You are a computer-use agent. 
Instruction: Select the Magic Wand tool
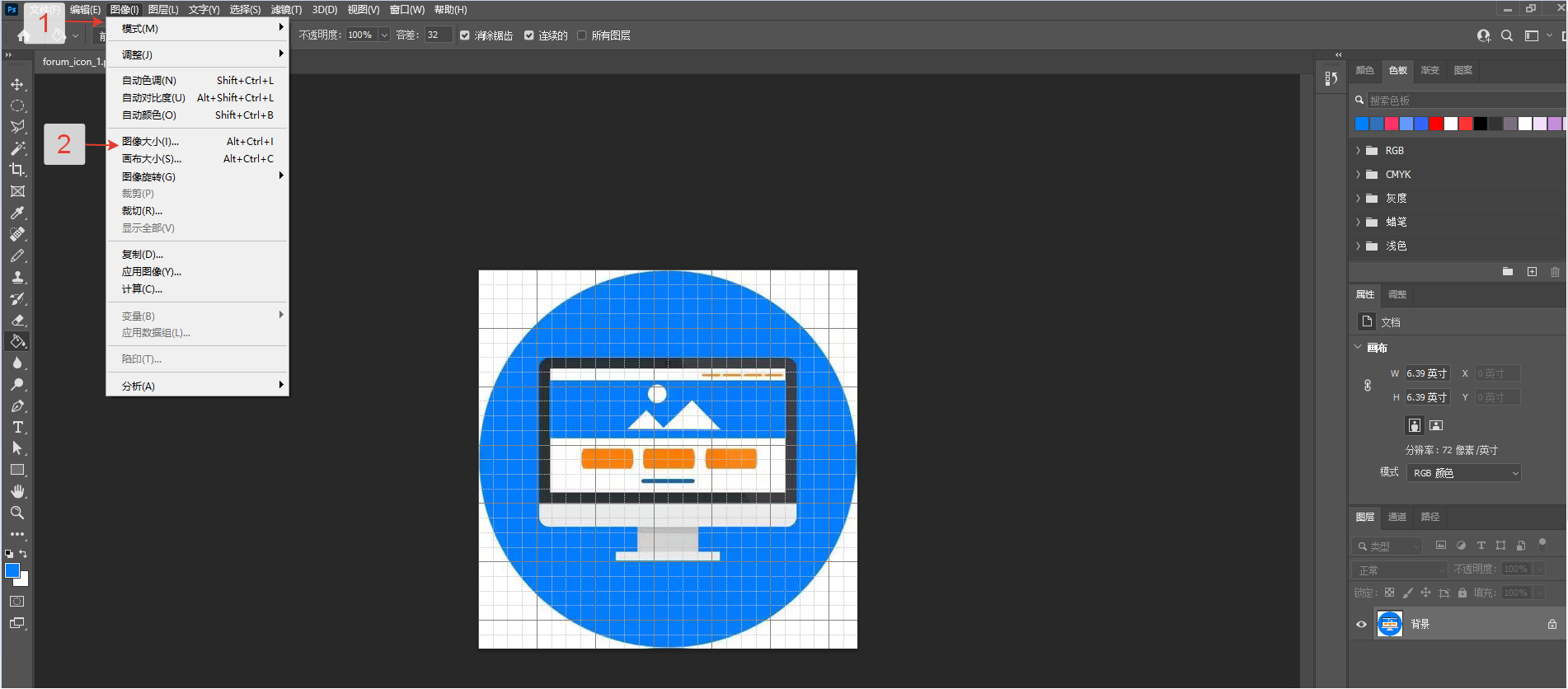click(x=17, y=148)
